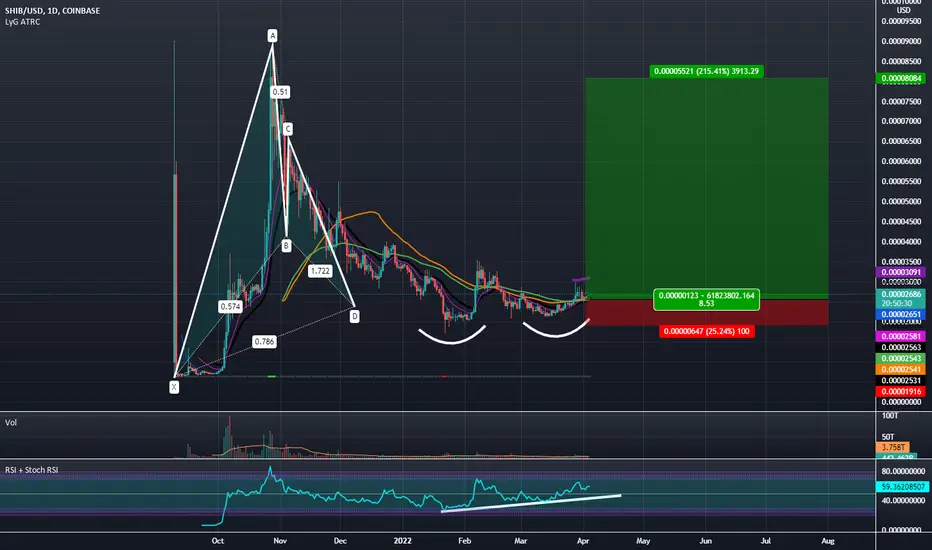Click the 0.00006000 price axis label

[x=901, y=162]
